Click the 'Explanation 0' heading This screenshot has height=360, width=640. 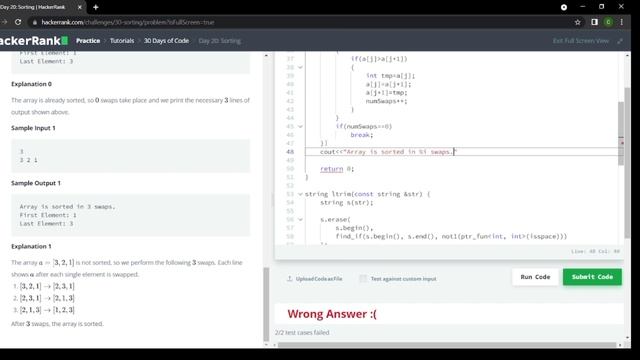[31, 84]
